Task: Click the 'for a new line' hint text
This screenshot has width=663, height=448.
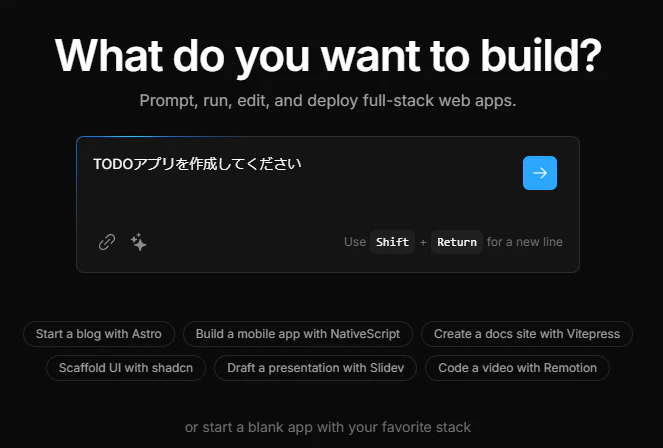Action: pos(525,242)
